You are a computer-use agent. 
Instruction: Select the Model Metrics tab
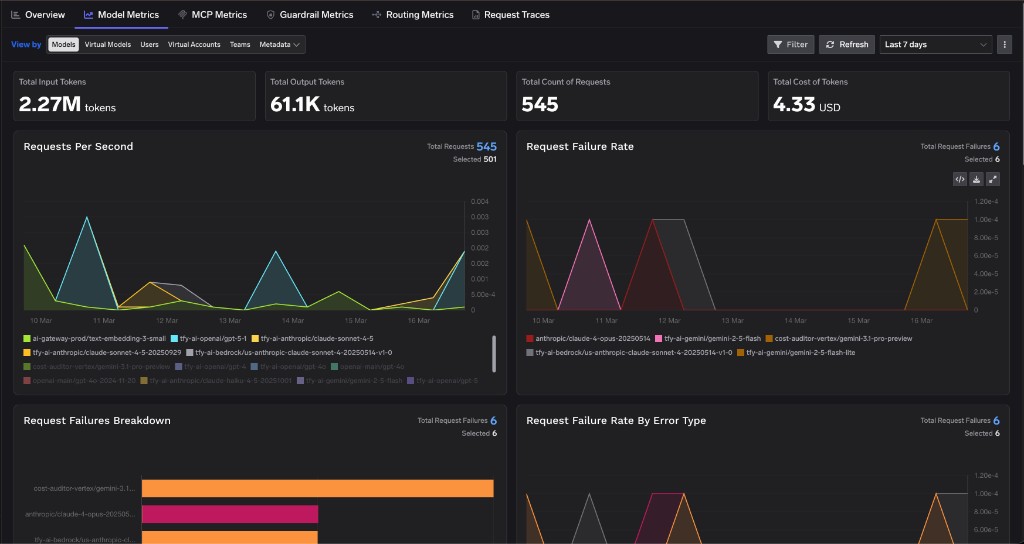121,14
